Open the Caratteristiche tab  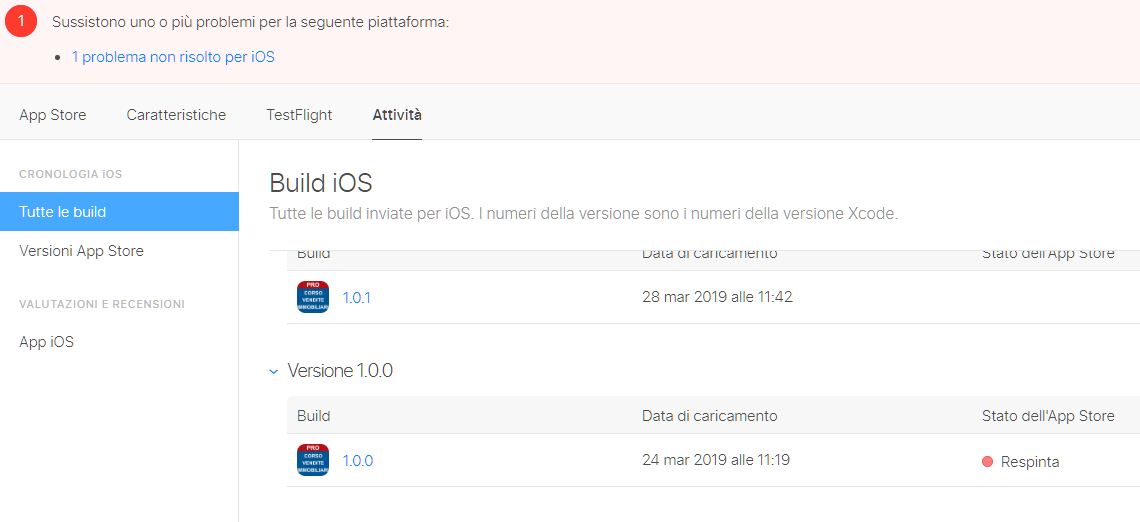tap(176, 115)
